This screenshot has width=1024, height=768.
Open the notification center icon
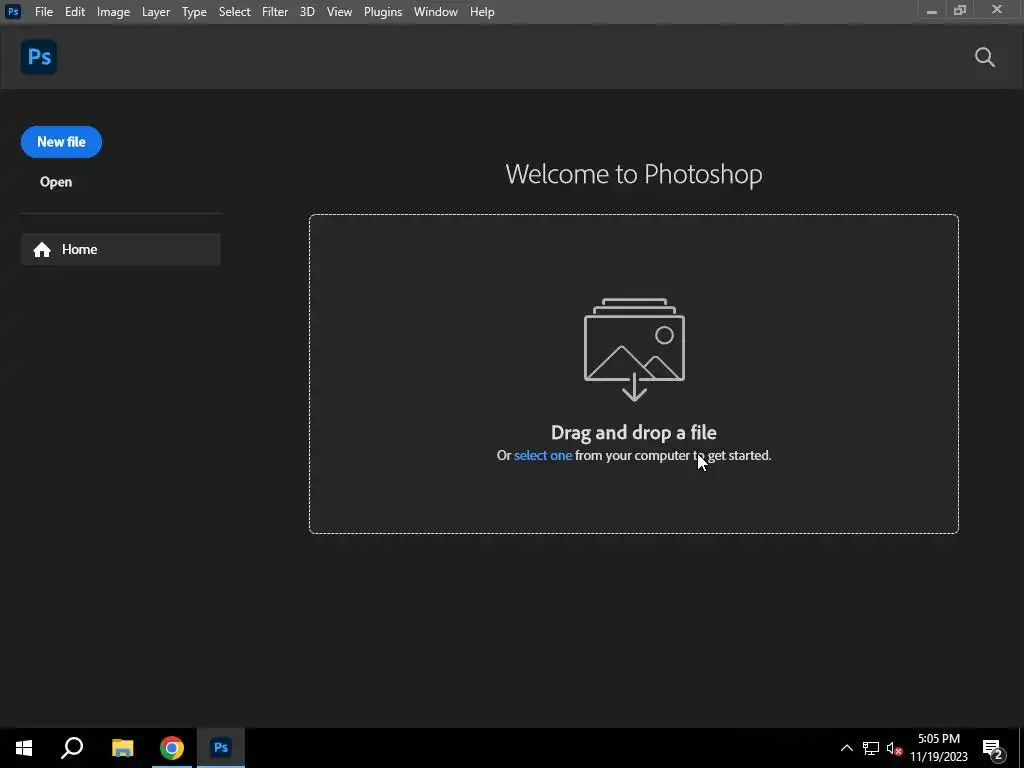click(993, 748)
